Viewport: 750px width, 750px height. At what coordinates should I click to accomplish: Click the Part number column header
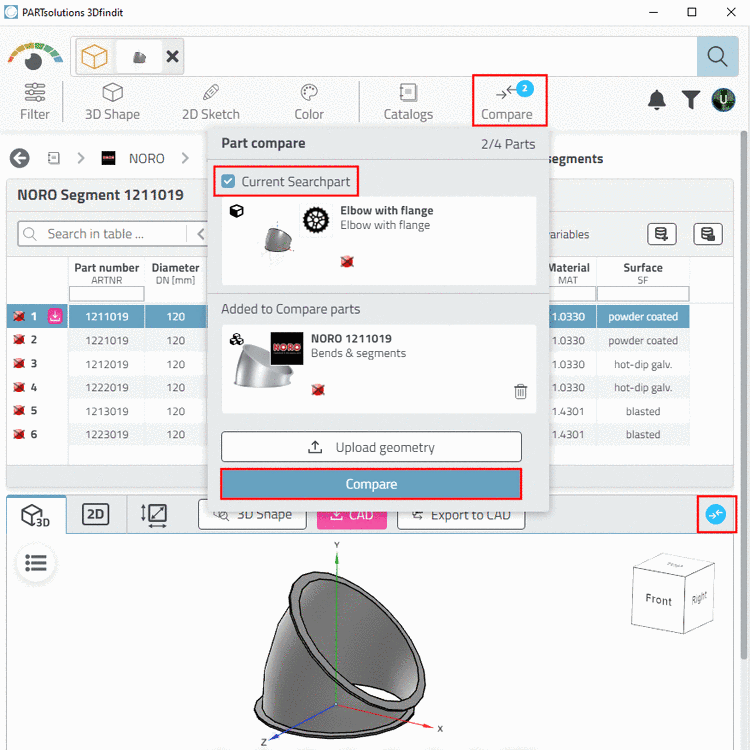pyautogui.click(x=107, y=273)
